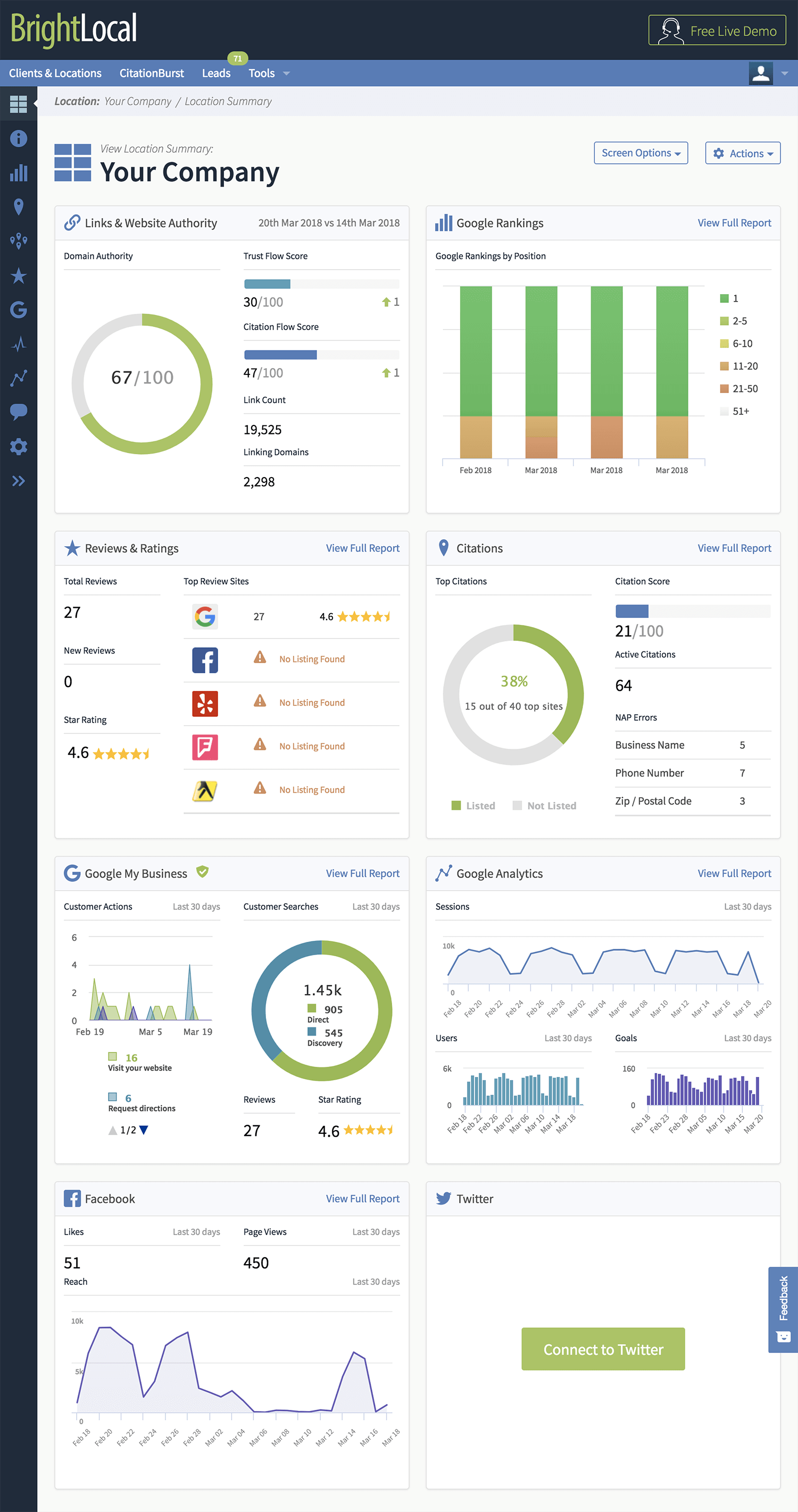Click the warning icon in the Yelp row

pos(260,701)
